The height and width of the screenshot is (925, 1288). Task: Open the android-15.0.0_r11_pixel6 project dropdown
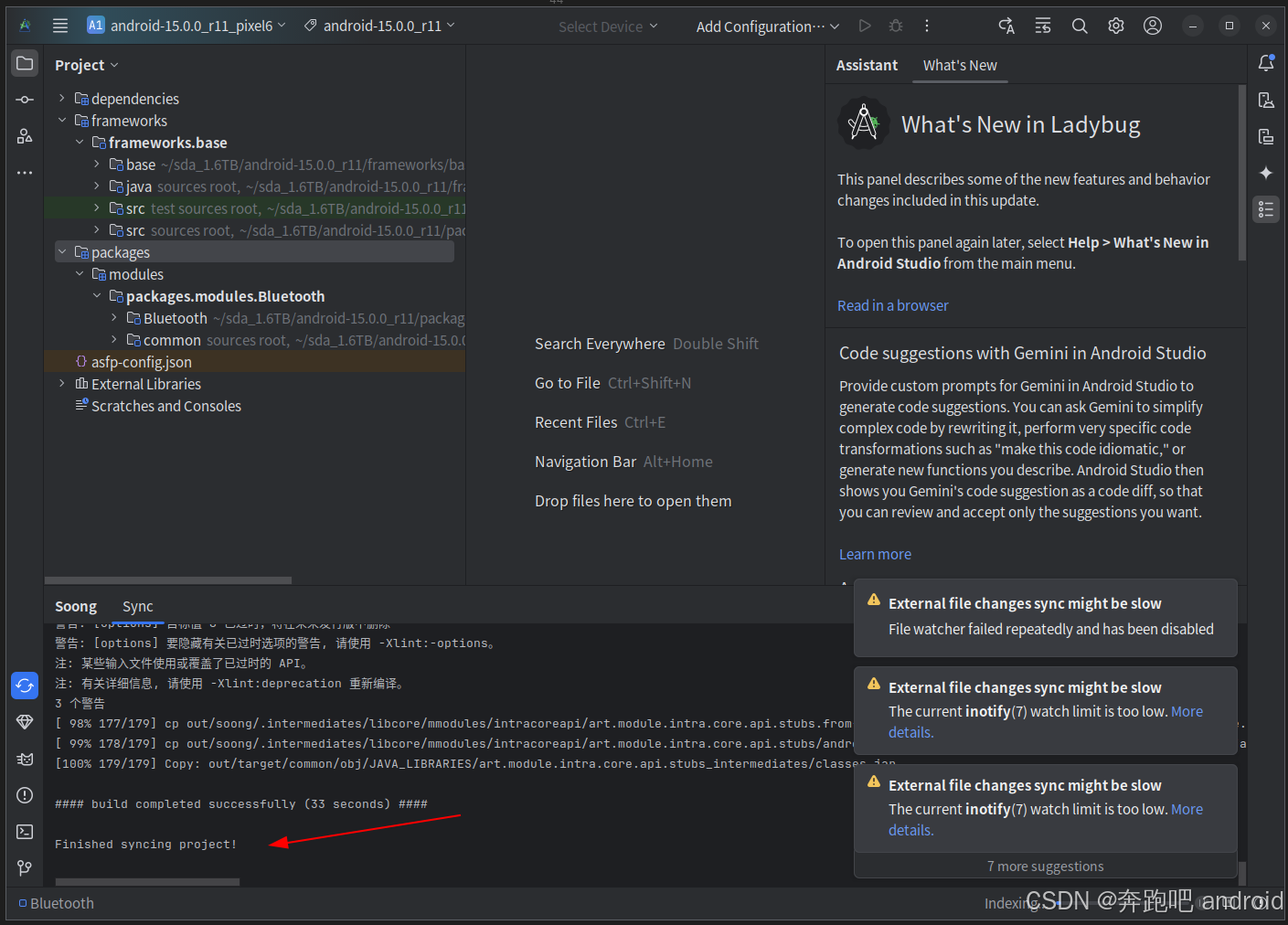click(x=186, y=26)
